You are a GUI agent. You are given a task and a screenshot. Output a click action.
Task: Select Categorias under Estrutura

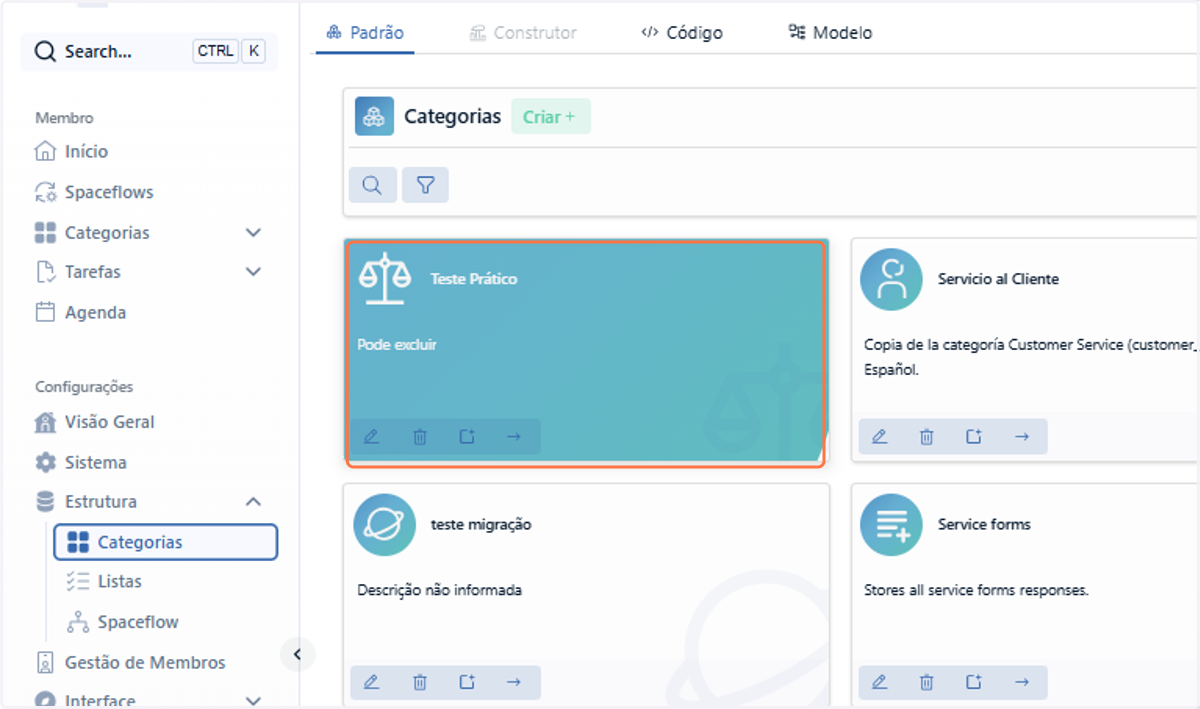[166, 542]
